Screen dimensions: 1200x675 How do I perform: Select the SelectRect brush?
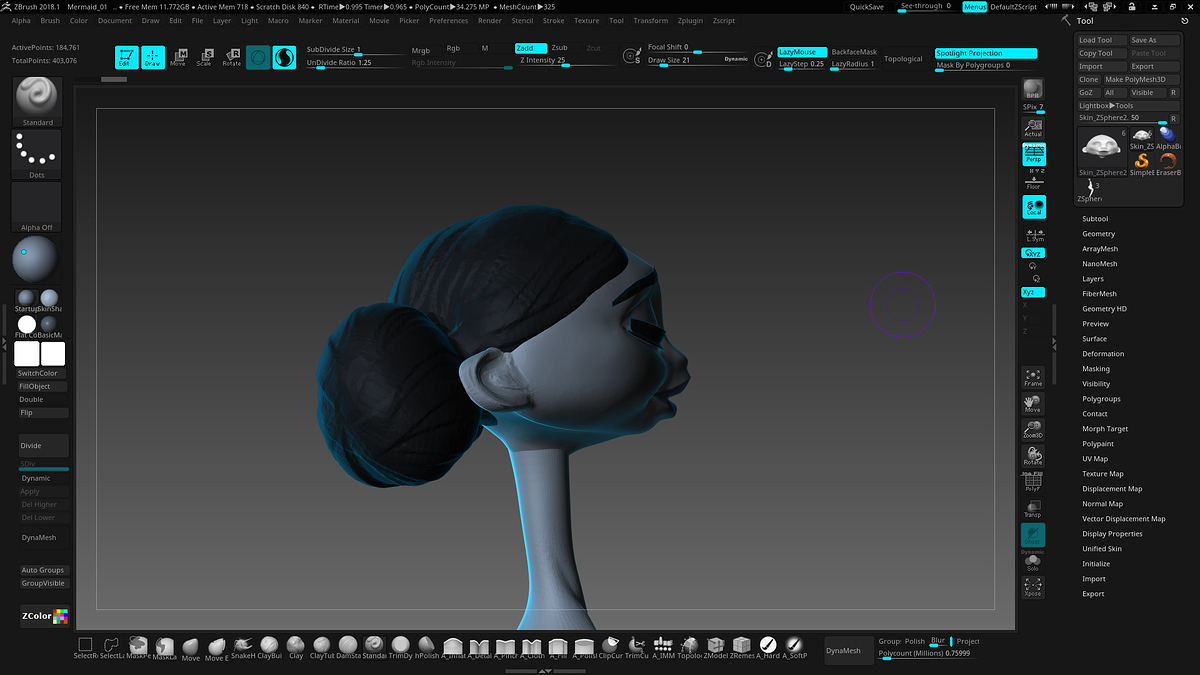tap(86, 648)
